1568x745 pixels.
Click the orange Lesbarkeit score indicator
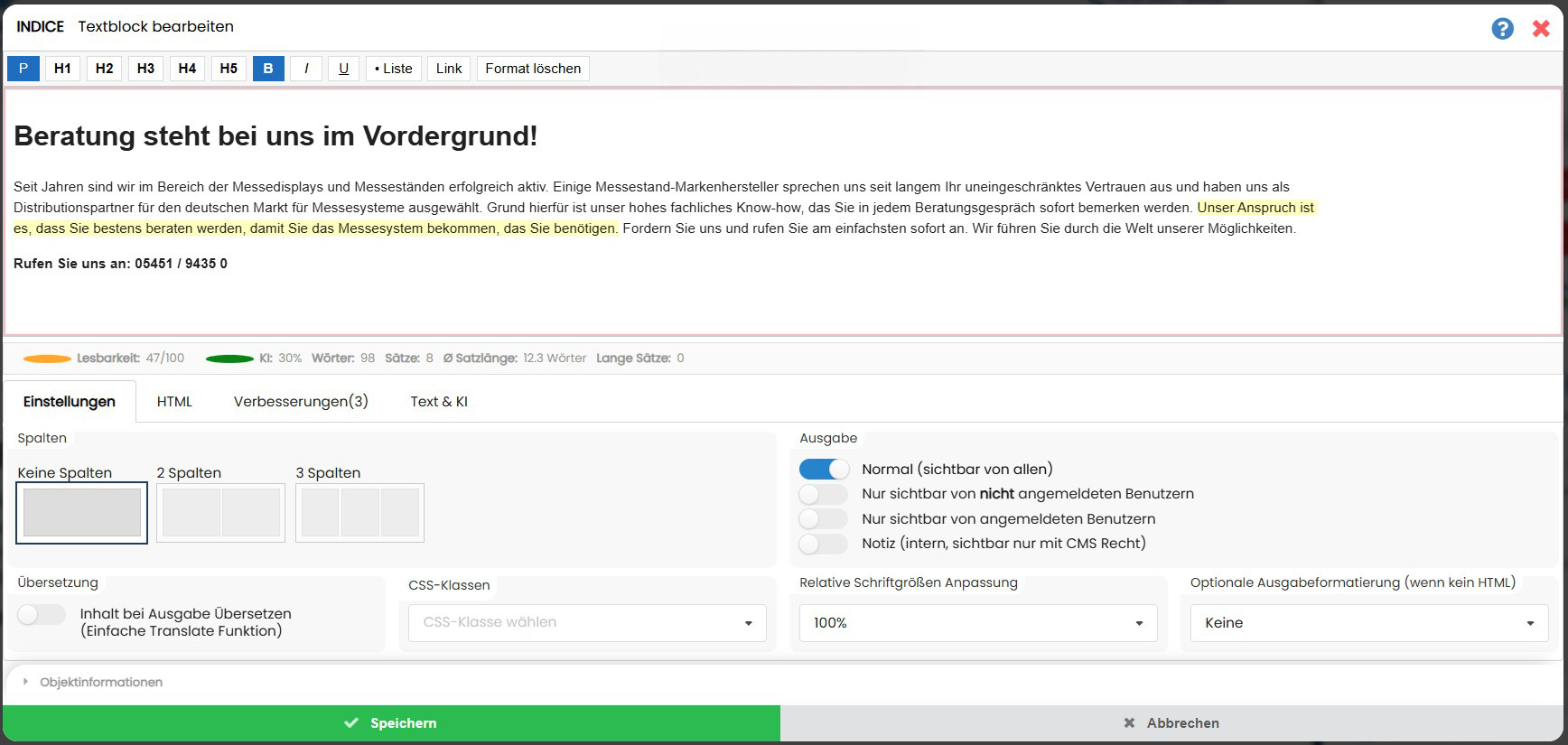coord(47,359)
